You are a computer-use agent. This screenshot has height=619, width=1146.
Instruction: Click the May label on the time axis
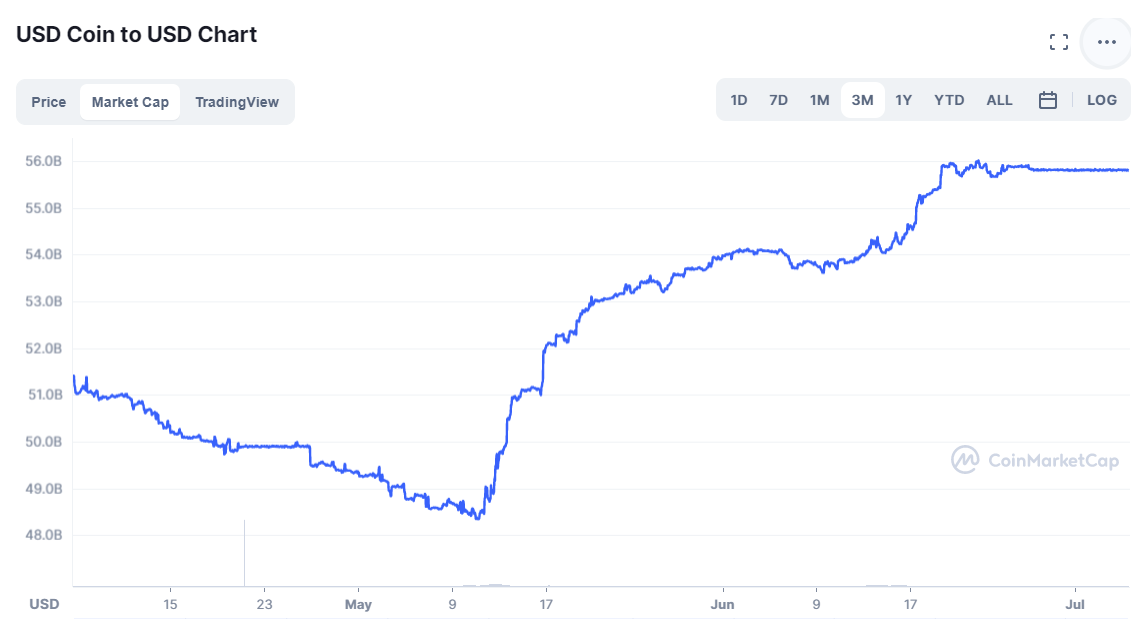tap(358, 605)
